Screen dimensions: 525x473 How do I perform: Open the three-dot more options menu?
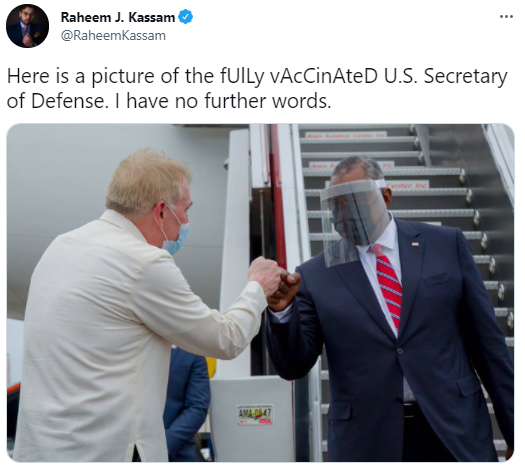pyautogui.click(x=506, y=16)
